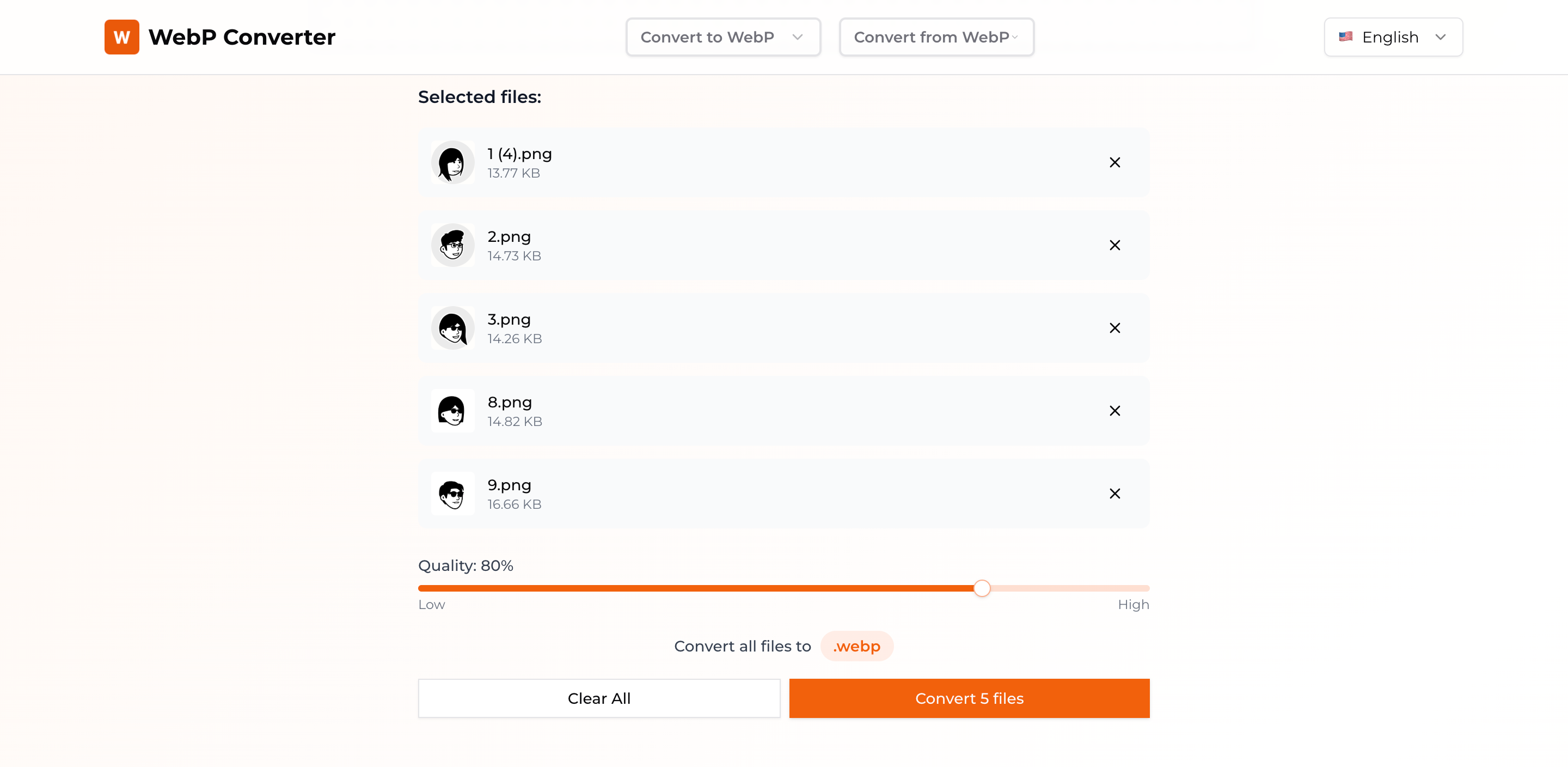Click the orange W logo icon
The image size is (1568, 767).
coord(122,37)
